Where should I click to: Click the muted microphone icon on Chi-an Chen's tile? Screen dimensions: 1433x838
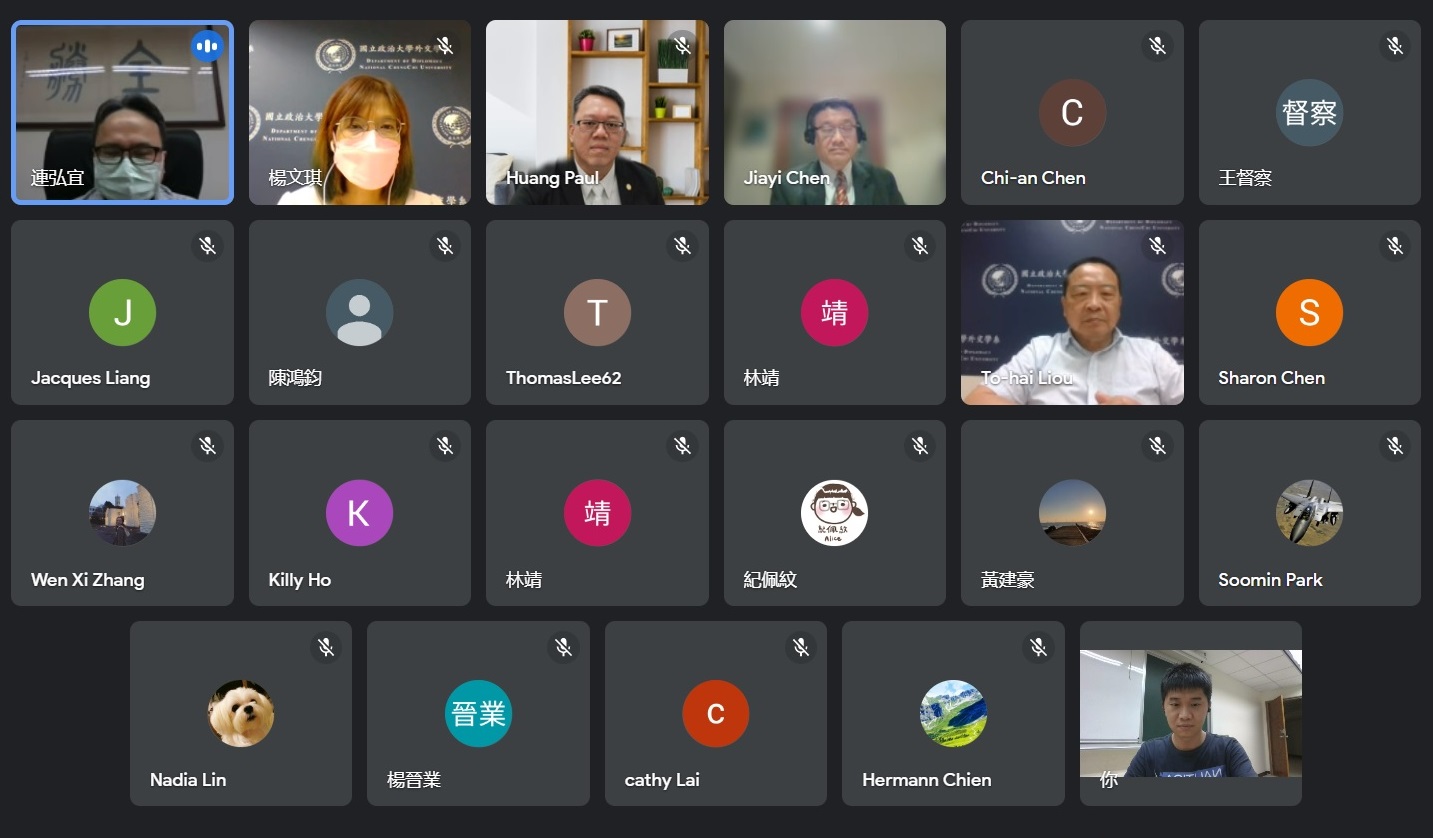1157,46
